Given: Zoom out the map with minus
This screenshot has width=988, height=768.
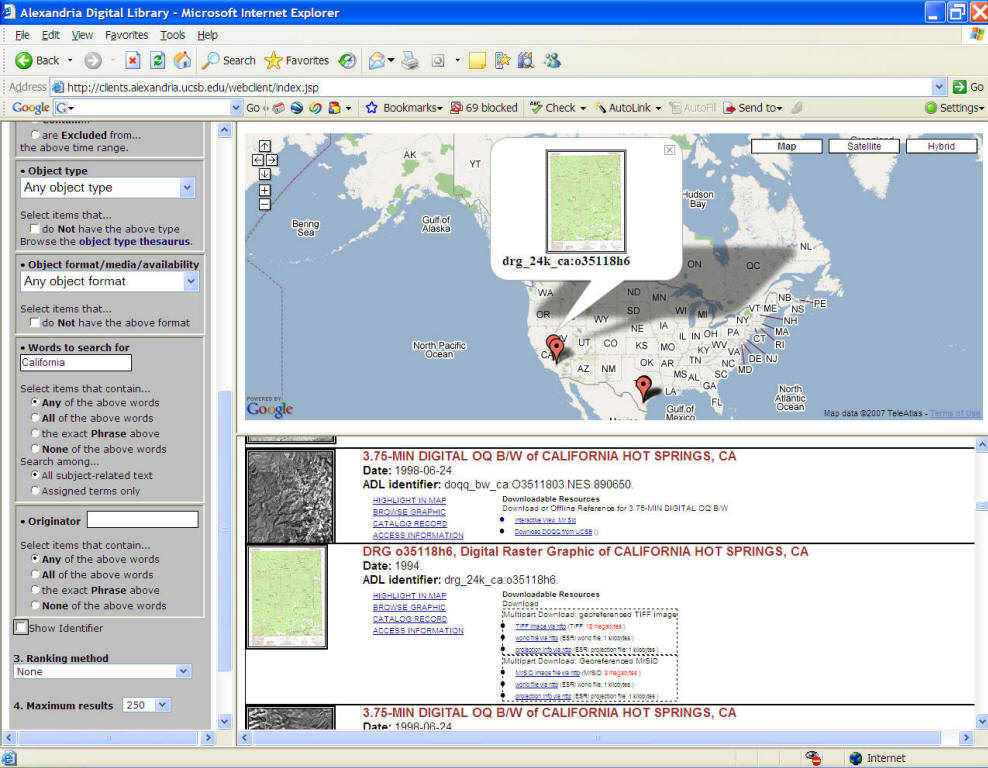Looking at the screenshot, I should [265, 204].
